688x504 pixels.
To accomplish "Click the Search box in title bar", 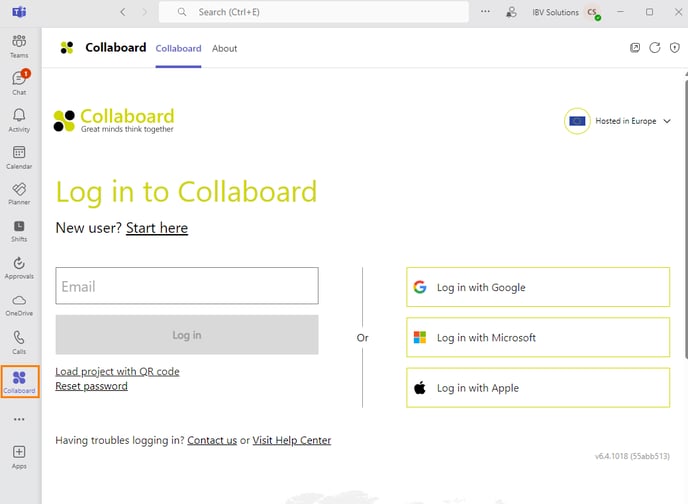I will [x=313, y=12].
